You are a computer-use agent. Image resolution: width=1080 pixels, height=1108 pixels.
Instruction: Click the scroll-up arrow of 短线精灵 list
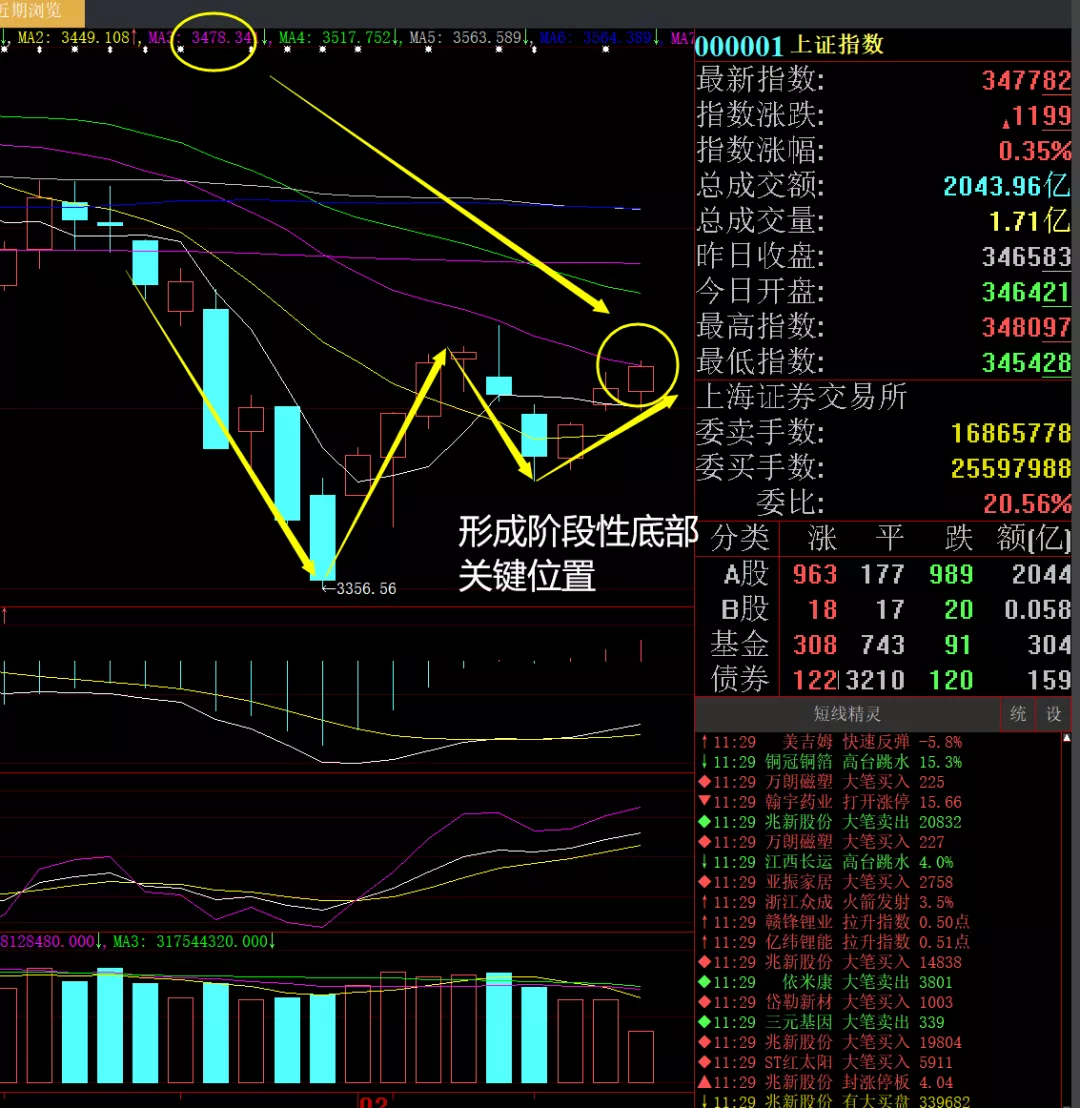click(1067, 738)
